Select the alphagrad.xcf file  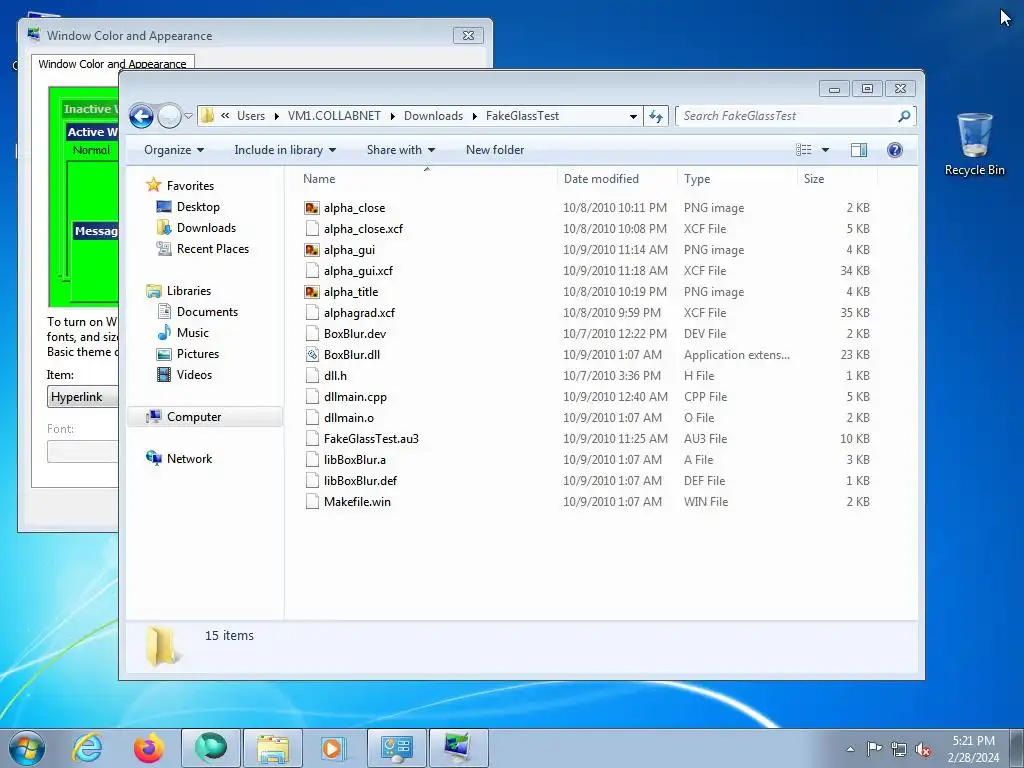pyautogui.click(x=359, y=313)
